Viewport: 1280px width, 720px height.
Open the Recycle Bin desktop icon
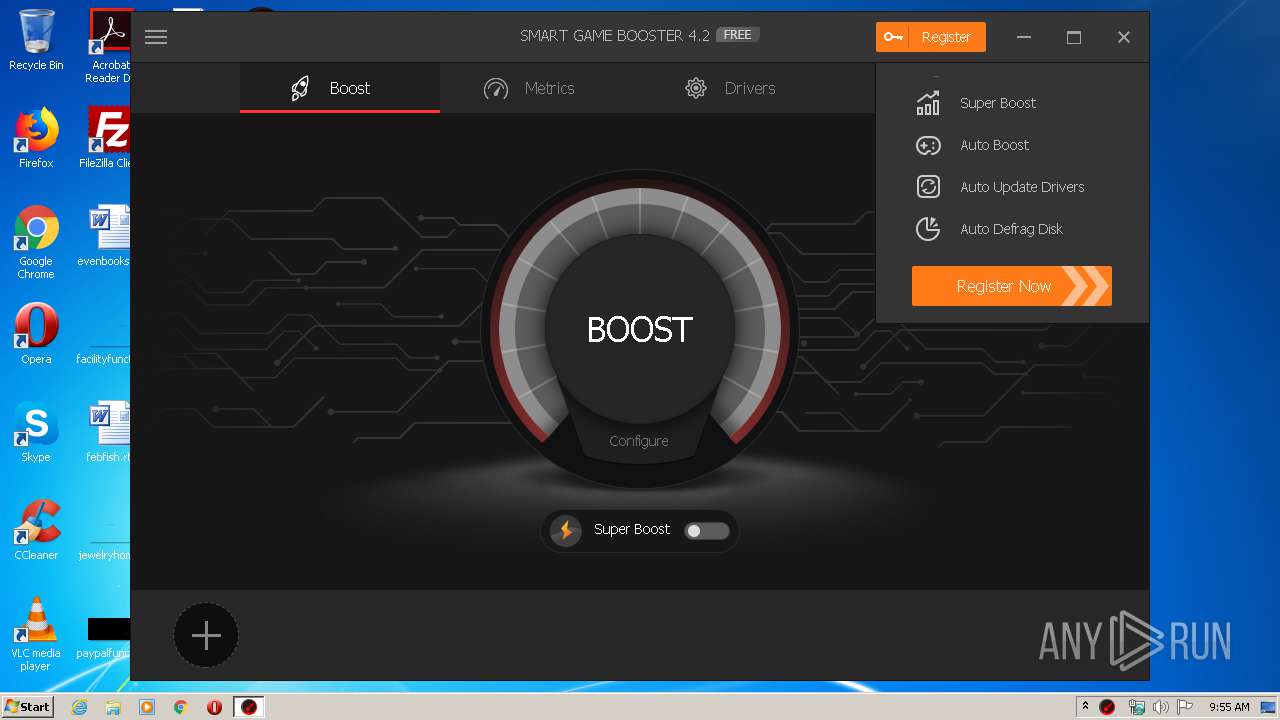click(x=36, y=40)
